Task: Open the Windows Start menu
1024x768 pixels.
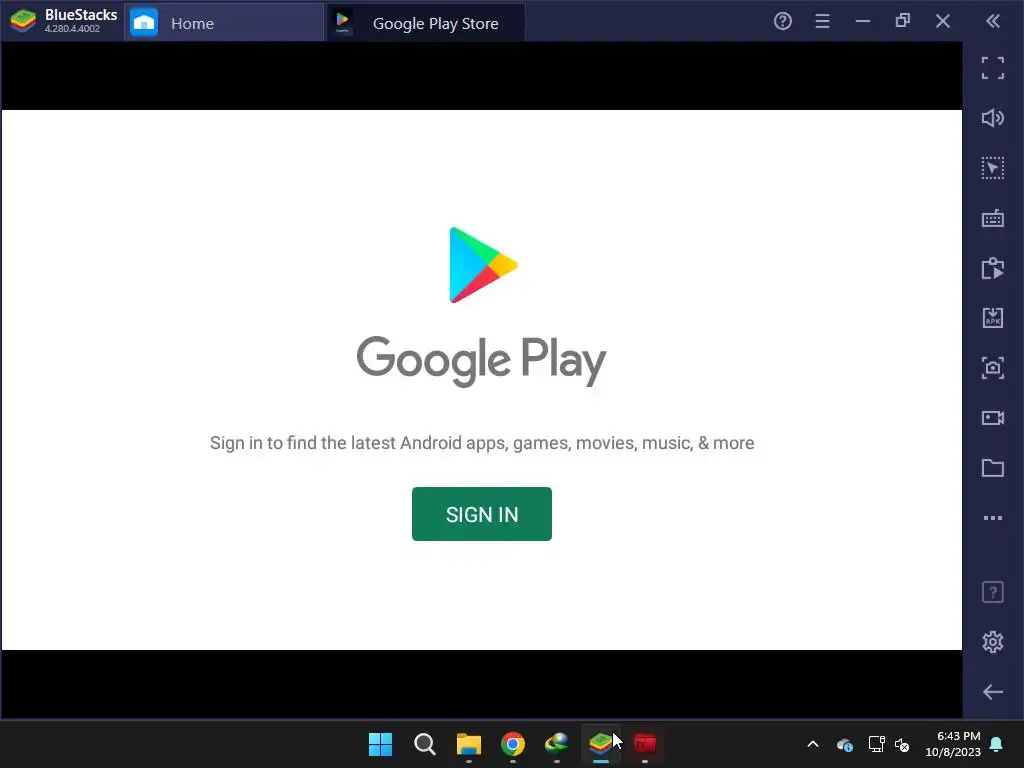Action: [380, 744]
